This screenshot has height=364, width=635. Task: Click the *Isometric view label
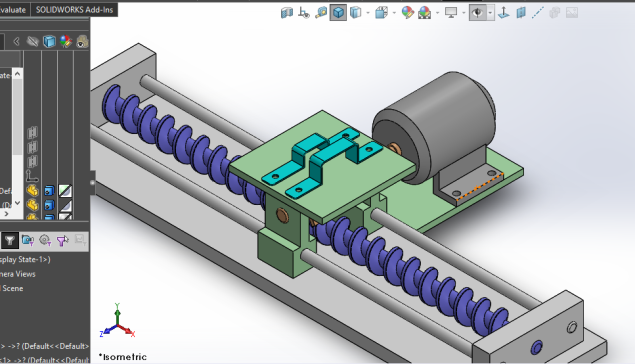[x=123, y=357]
